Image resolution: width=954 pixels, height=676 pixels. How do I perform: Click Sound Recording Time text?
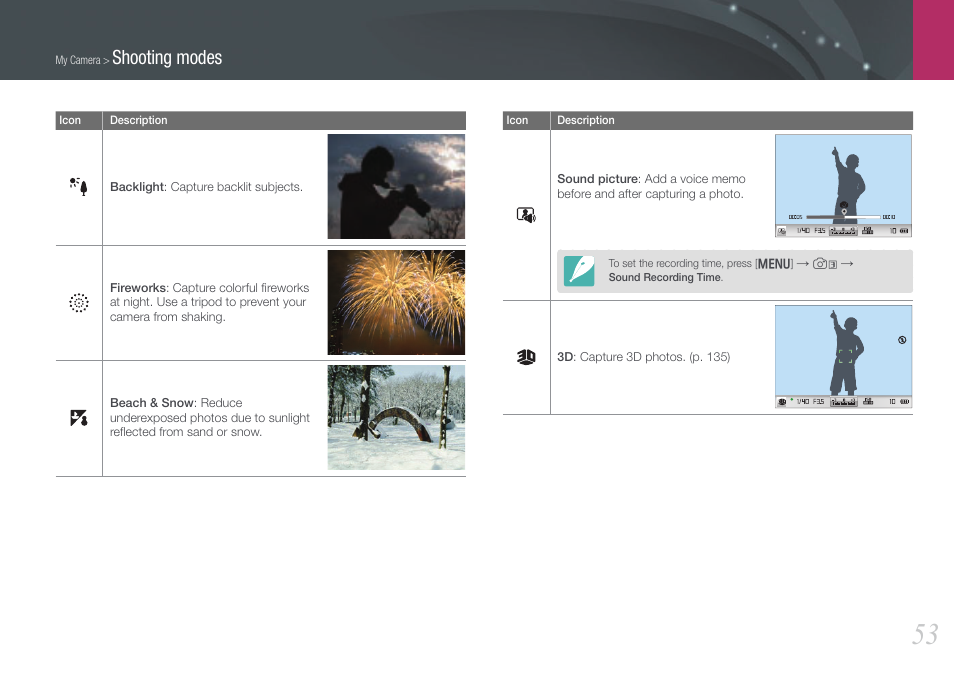pyautogui.click(x=664, y=277)
